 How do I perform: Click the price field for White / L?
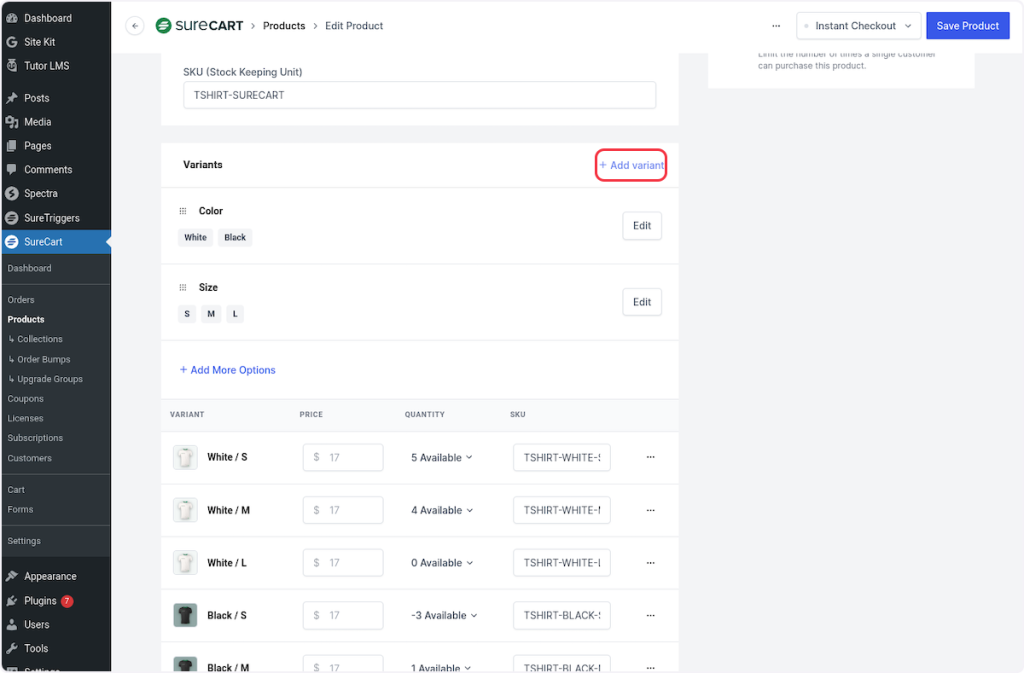point(343,563)
